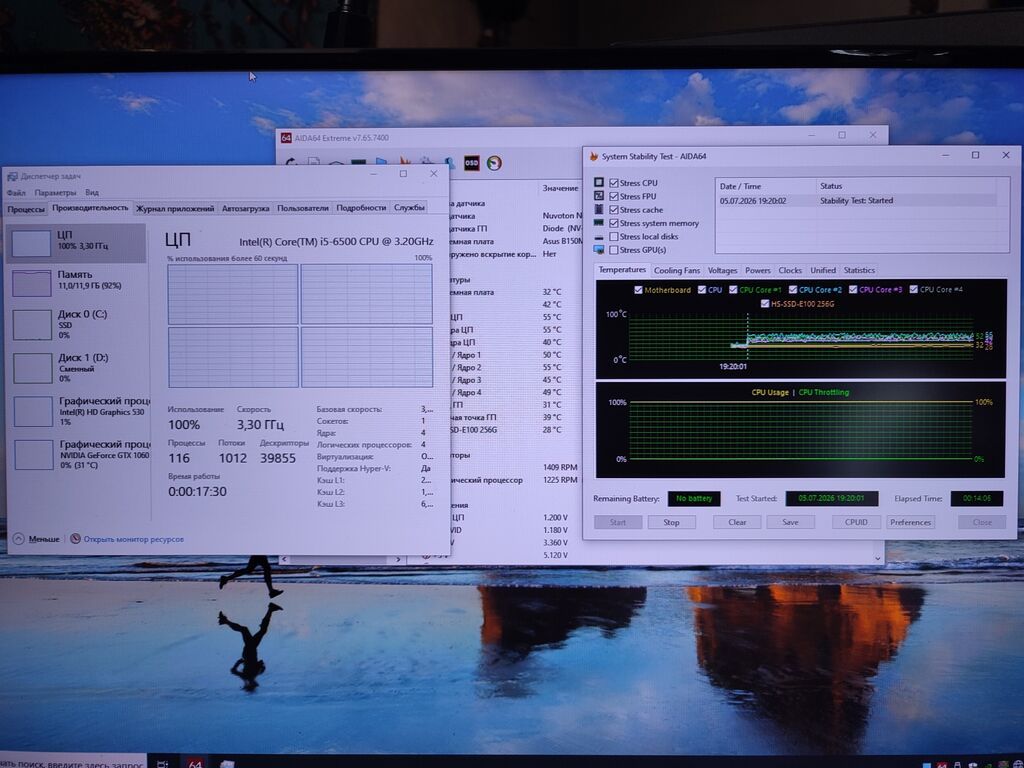Switch to the Powers tab
Screen dimensions: 1024x768
tap(758, 270)
